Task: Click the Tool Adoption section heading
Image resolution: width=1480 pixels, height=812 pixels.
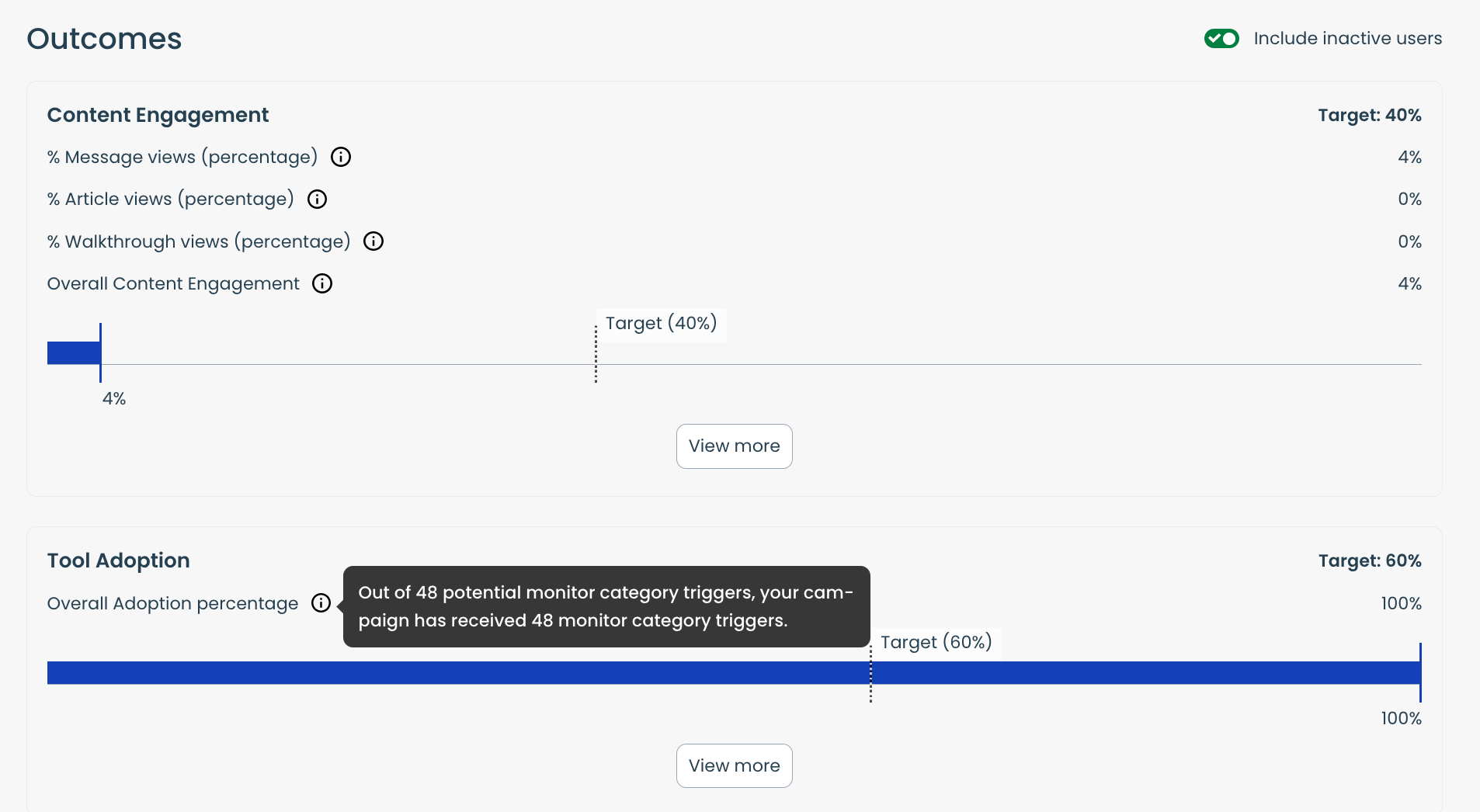Action: (x=118, y=560)
